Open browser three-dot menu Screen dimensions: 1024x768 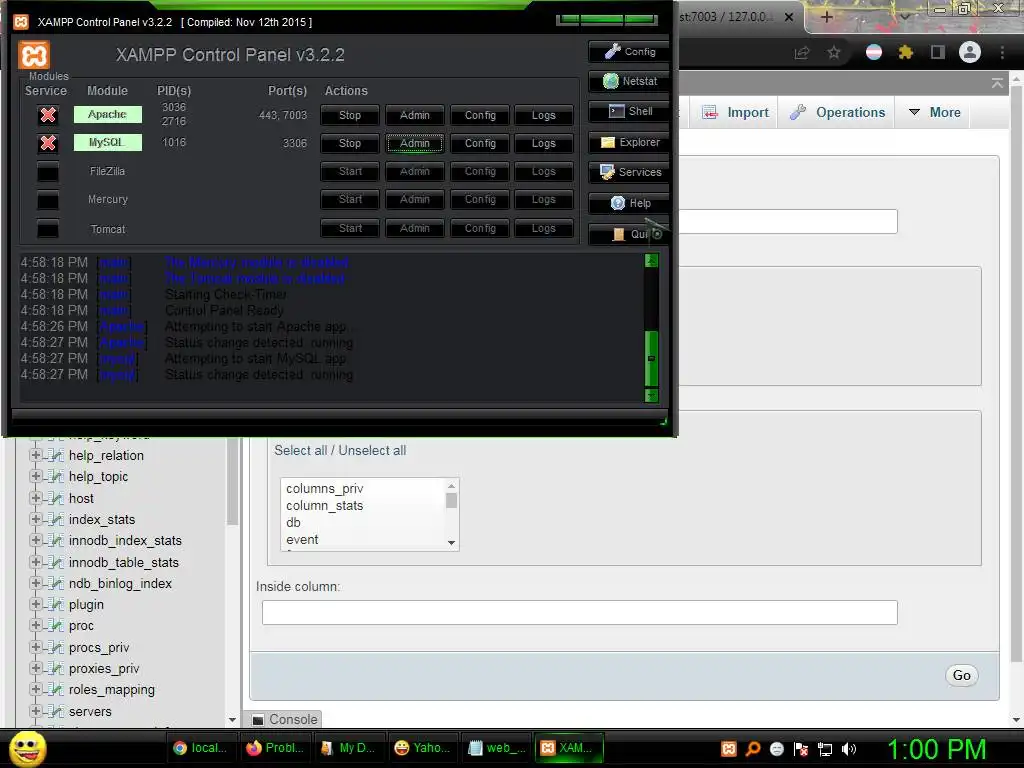[1002, 52]
